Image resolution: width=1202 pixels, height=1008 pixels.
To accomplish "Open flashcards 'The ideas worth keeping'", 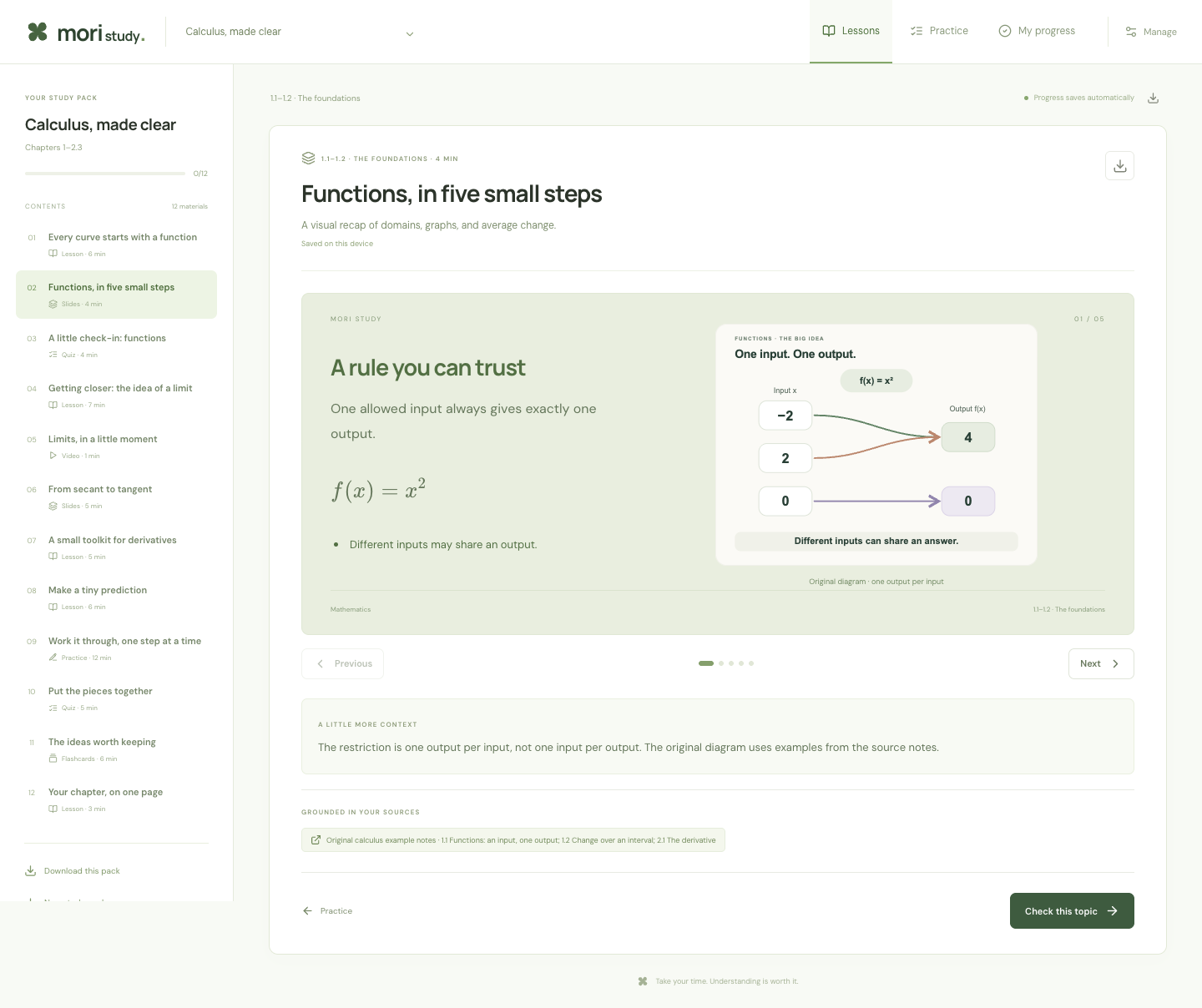I will coord(116,749).
